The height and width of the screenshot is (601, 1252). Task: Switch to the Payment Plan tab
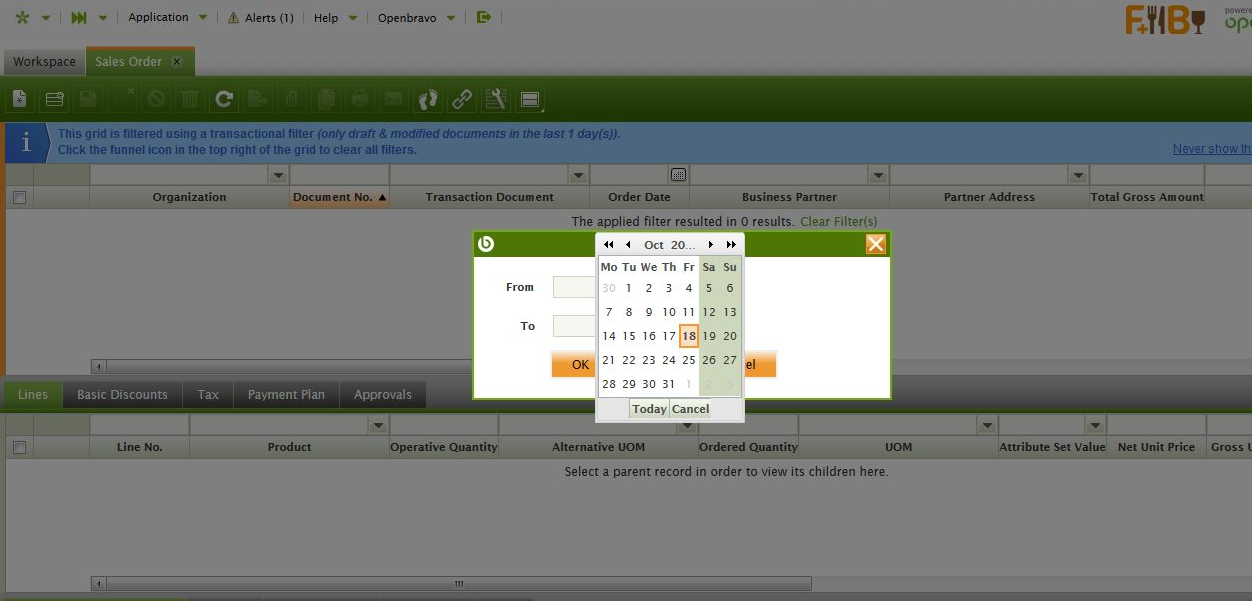coord(286,395)
